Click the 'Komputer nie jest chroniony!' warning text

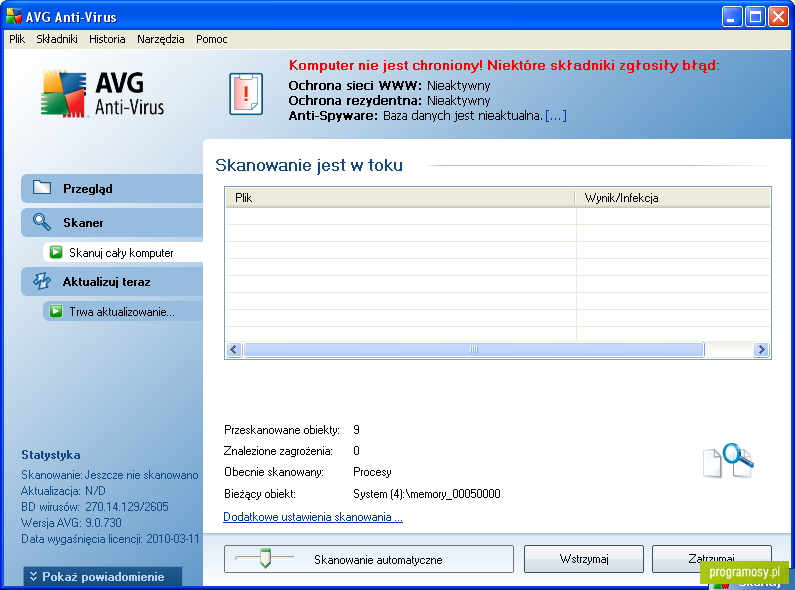click(x=386, y=65)
